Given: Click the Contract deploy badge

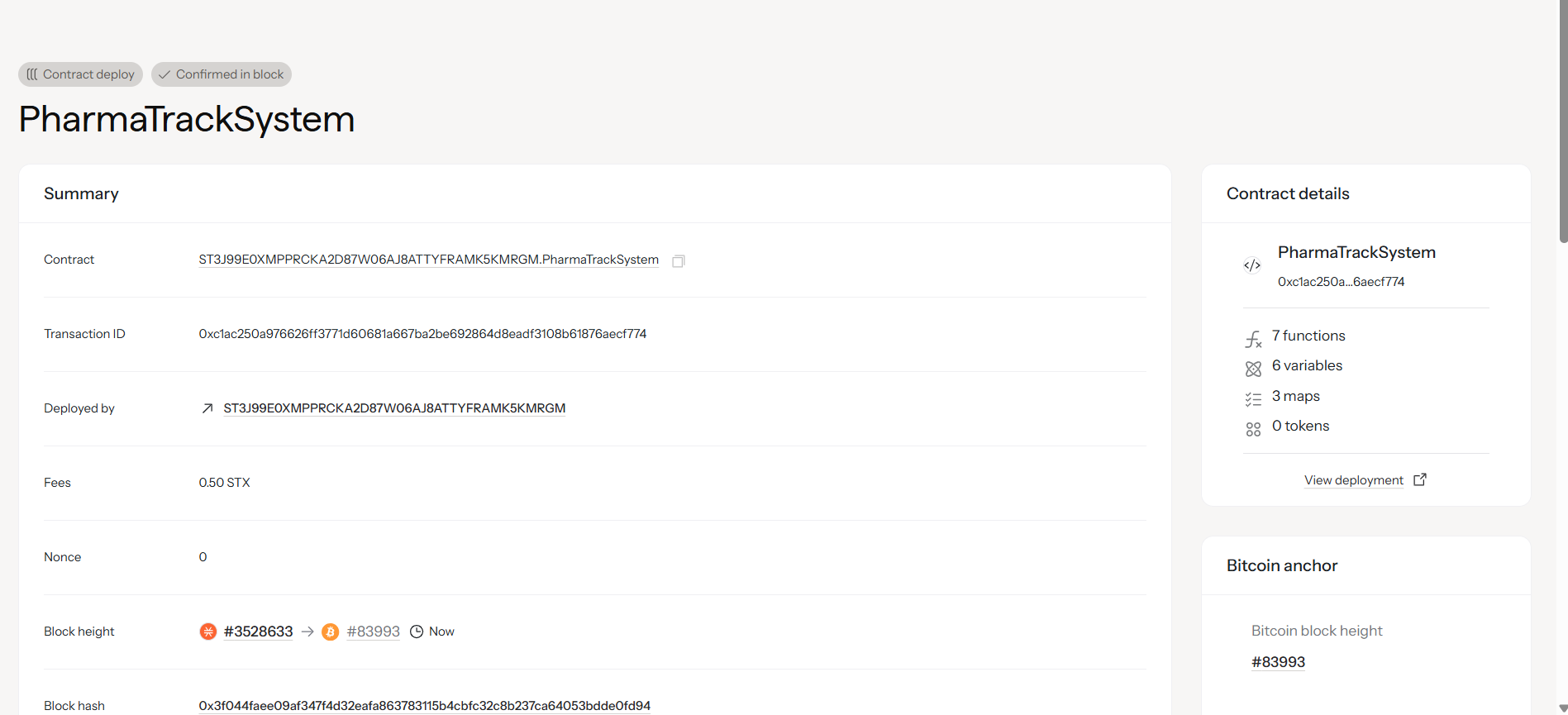Looking at the screenshot, I should [x=80, y=74].
